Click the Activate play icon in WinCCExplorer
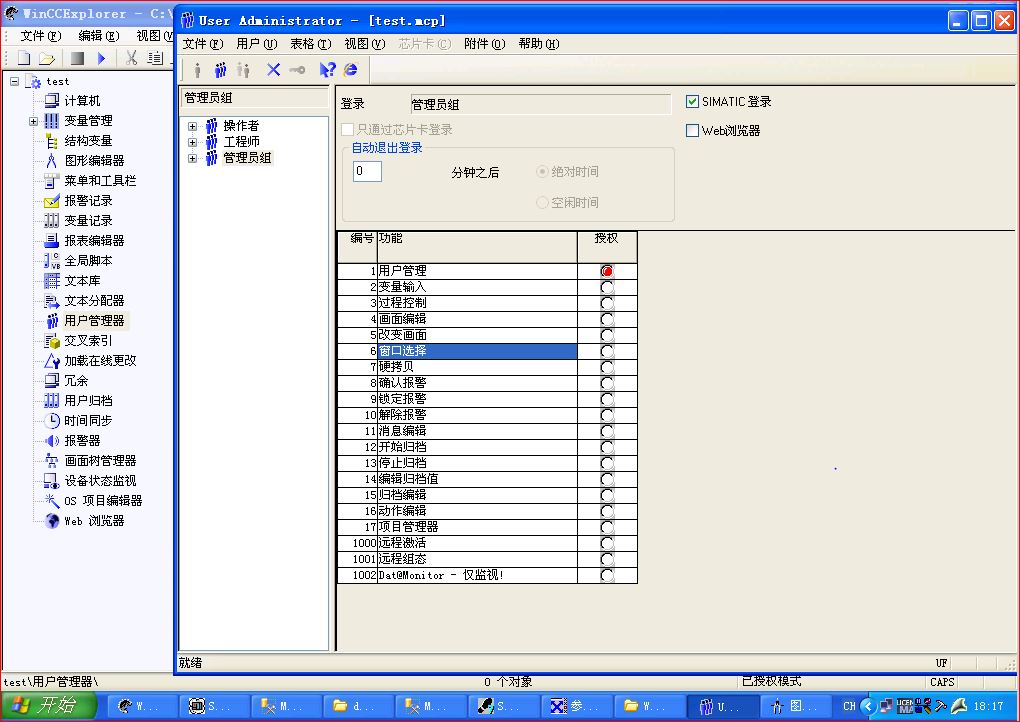This screenshot has height=722, width=1020. (x=101, y=58)
